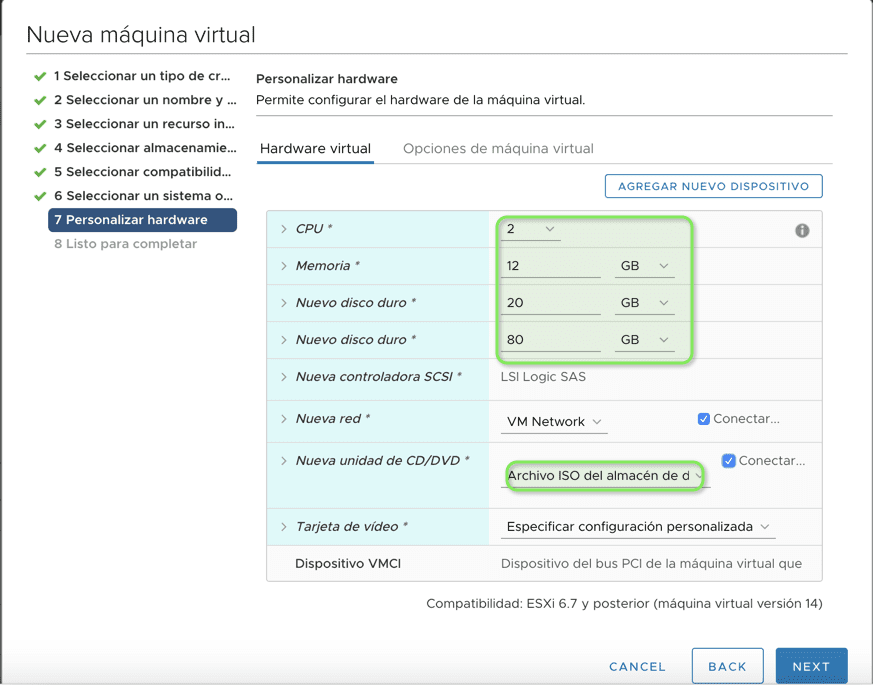Expand the Memoria settings row
Viewport: 873px width, 685px height.
click(283, 266)
